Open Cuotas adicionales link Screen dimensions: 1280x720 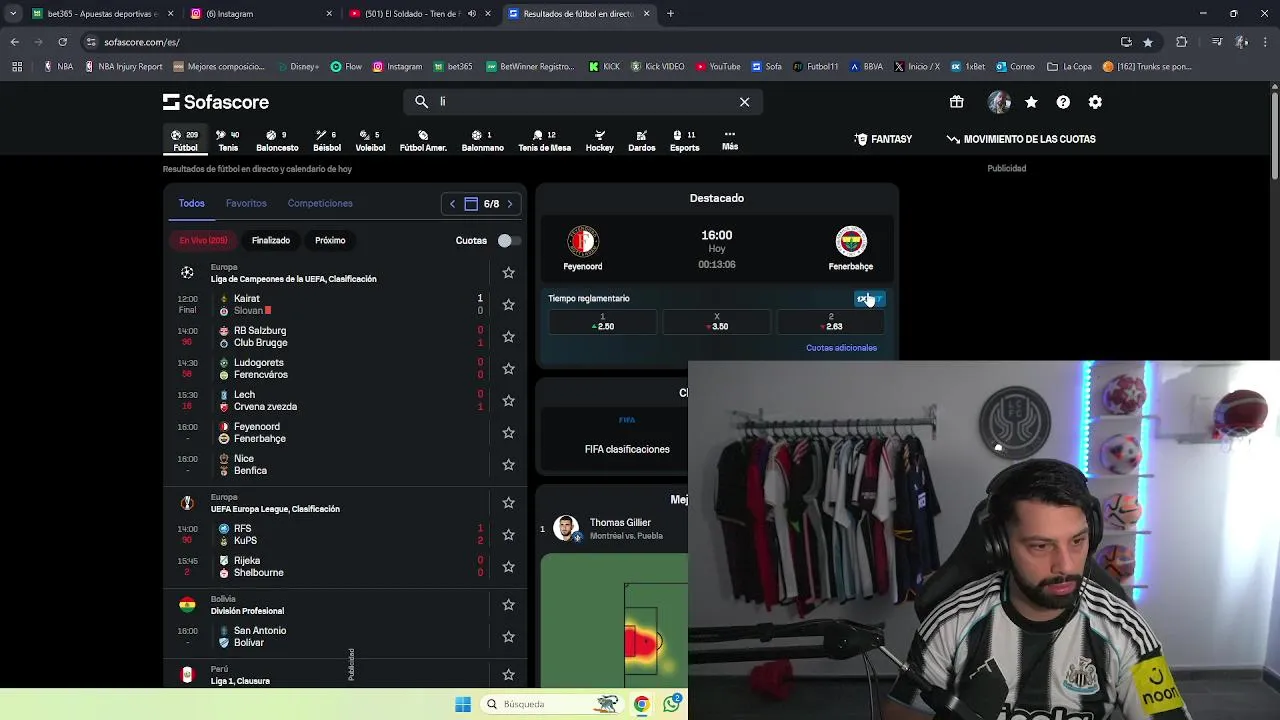(841, 348)
